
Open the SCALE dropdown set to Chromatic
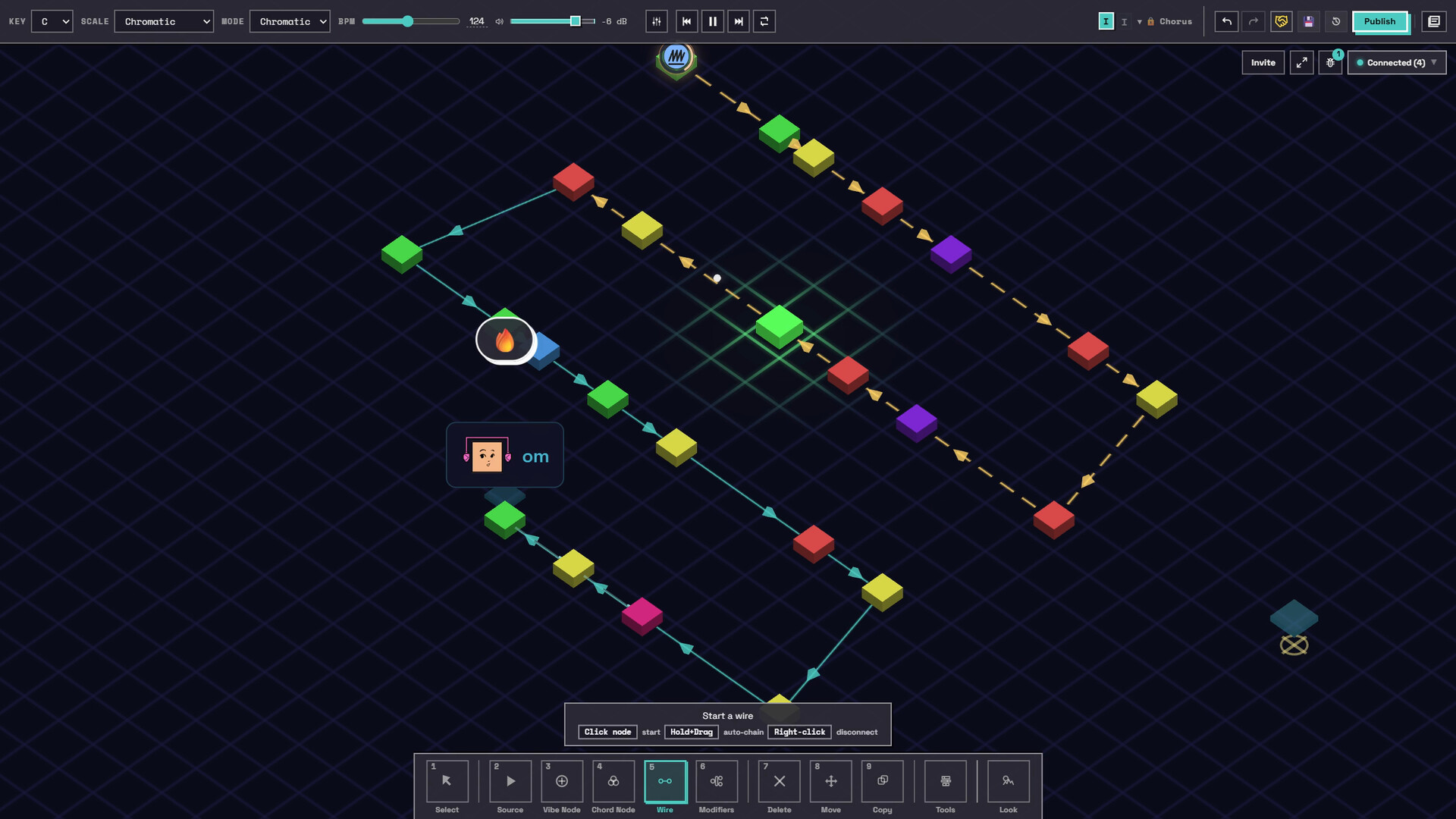(x=164, y=21)
